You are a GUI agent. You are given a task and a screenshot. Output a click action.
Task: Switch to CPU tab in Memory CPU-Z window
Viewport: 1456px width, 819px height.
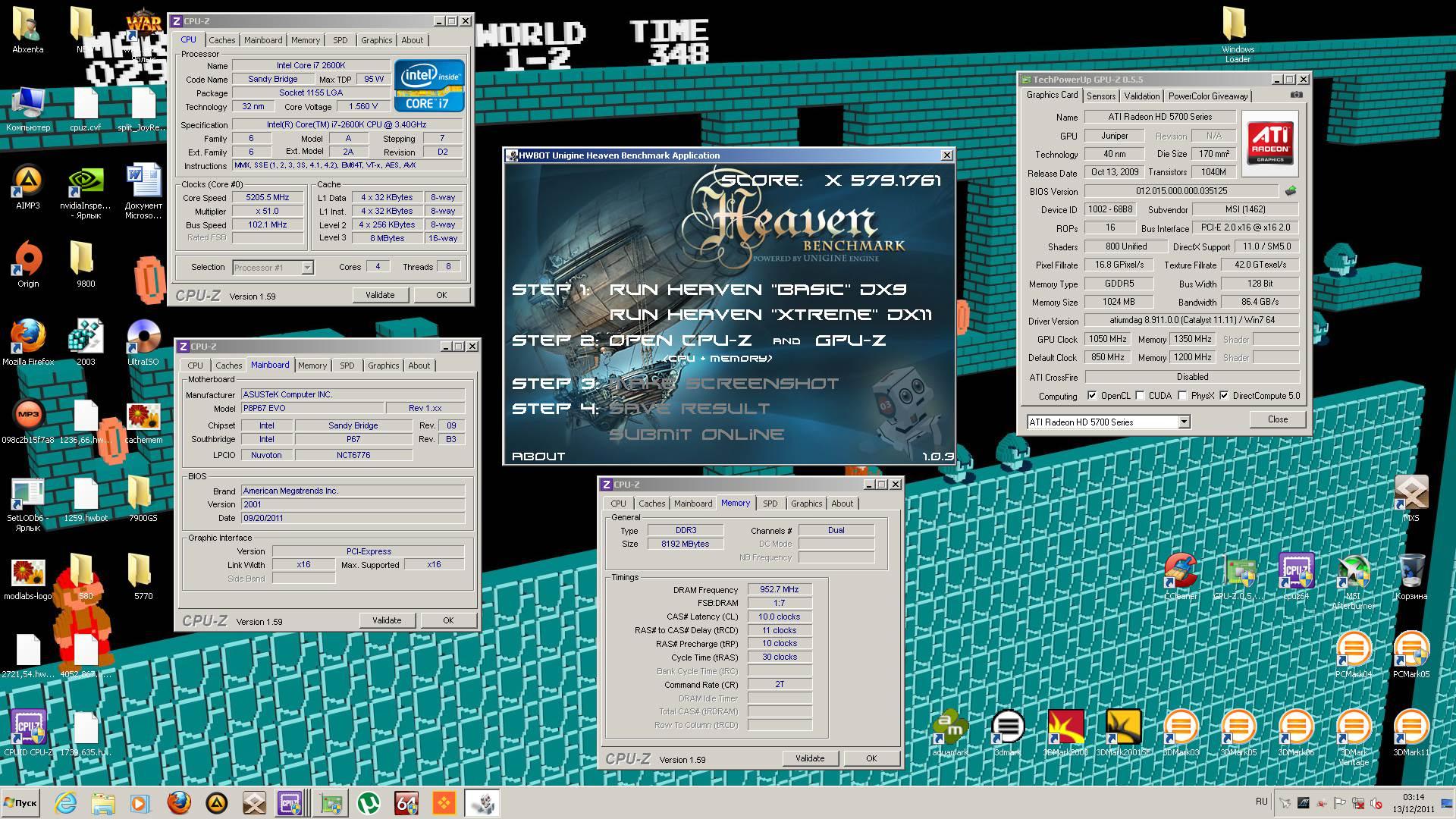(x=619, y=504)
